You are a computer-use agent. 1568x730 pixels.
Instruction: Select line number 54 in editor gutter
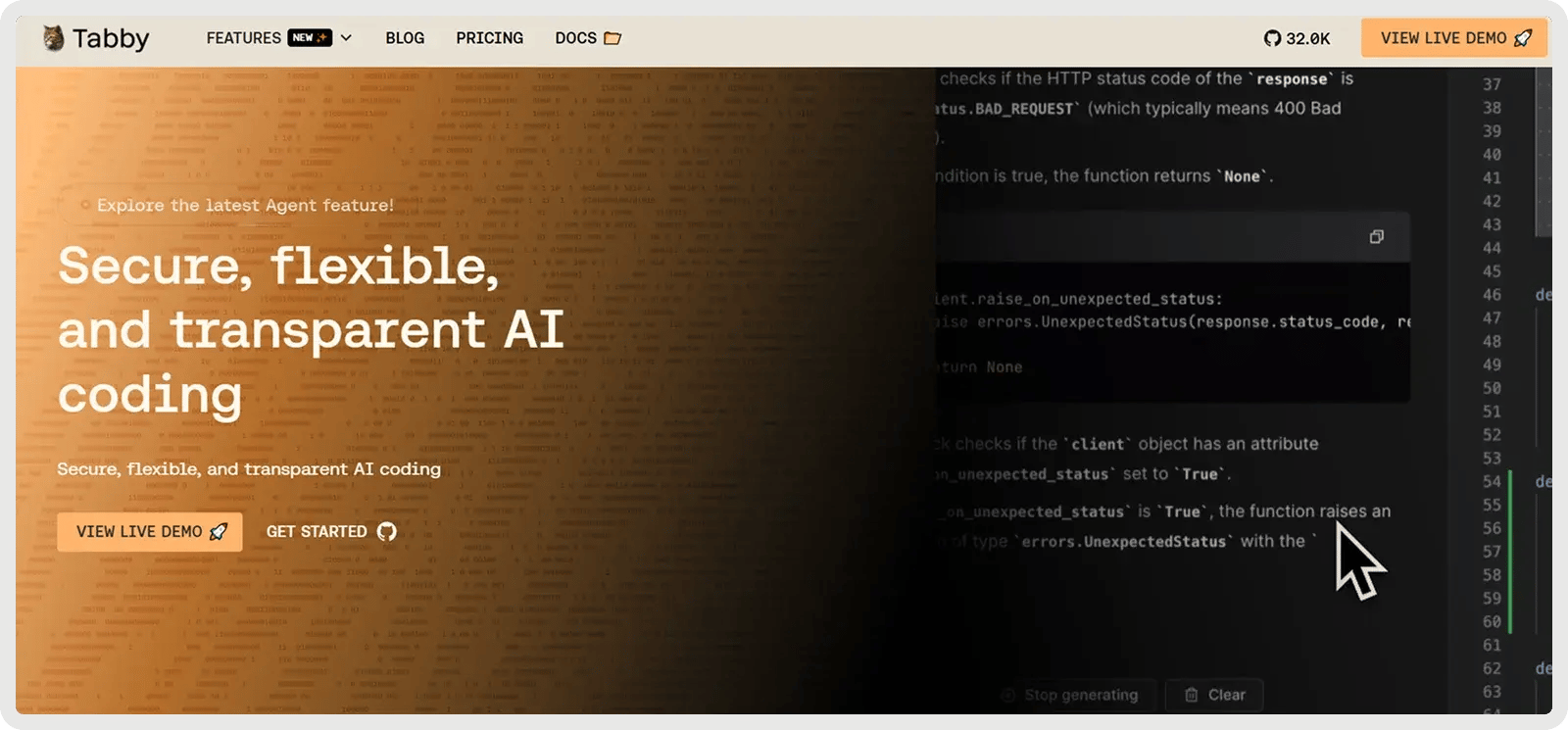click(1492, 481)
